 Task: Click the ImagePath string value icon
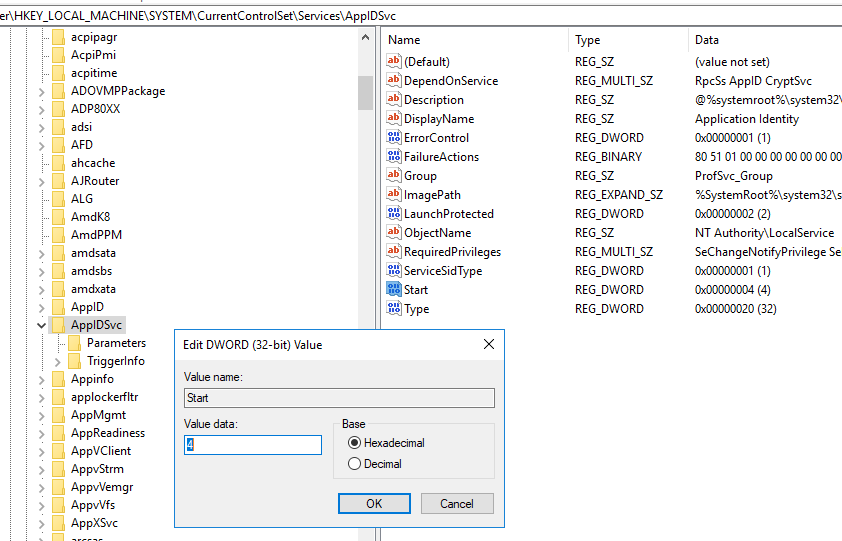pyautogui.click(x=393, y=195)
